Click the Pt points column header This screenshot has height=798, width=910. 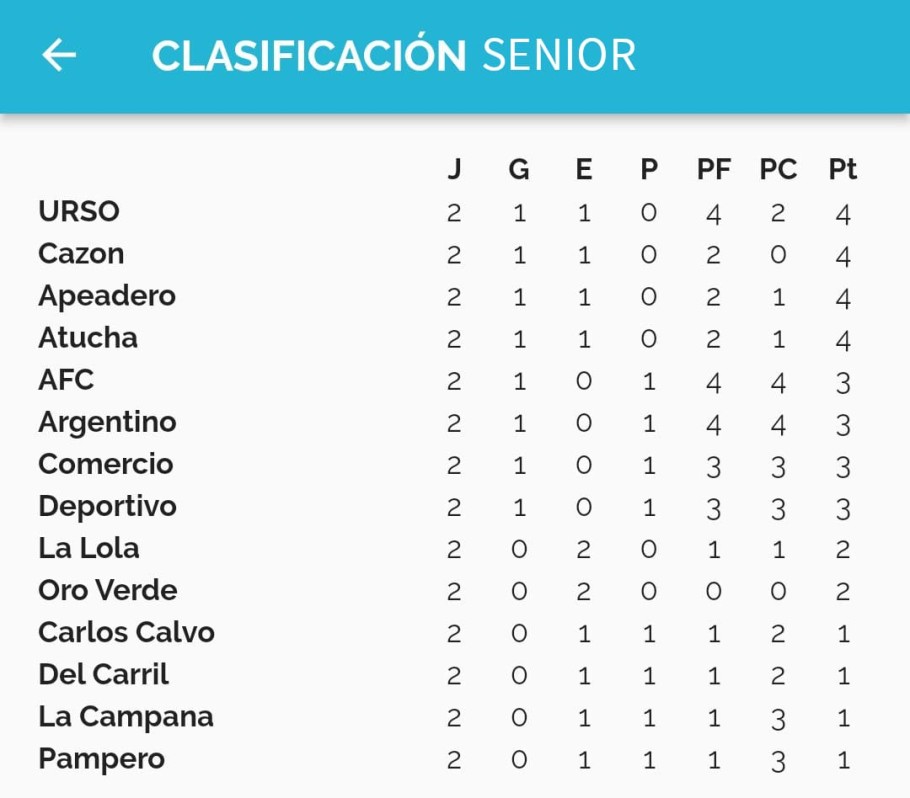click(x=843, y=170)
